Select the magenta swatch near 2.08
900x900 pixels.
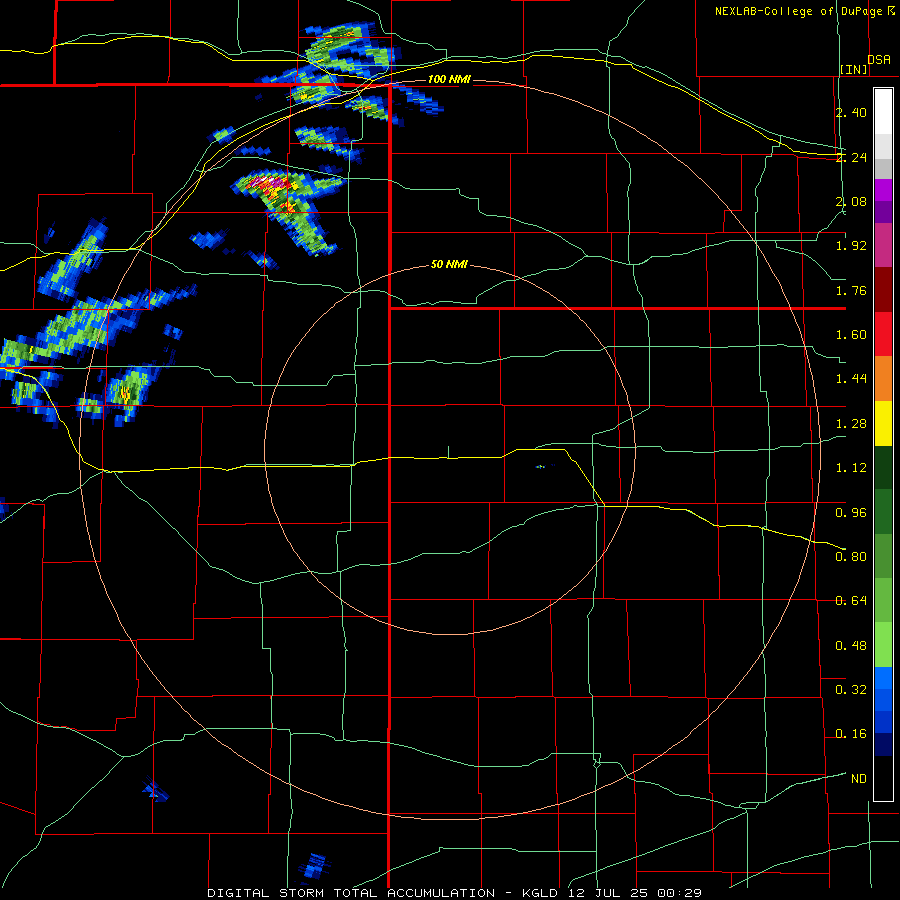(883, 190)
